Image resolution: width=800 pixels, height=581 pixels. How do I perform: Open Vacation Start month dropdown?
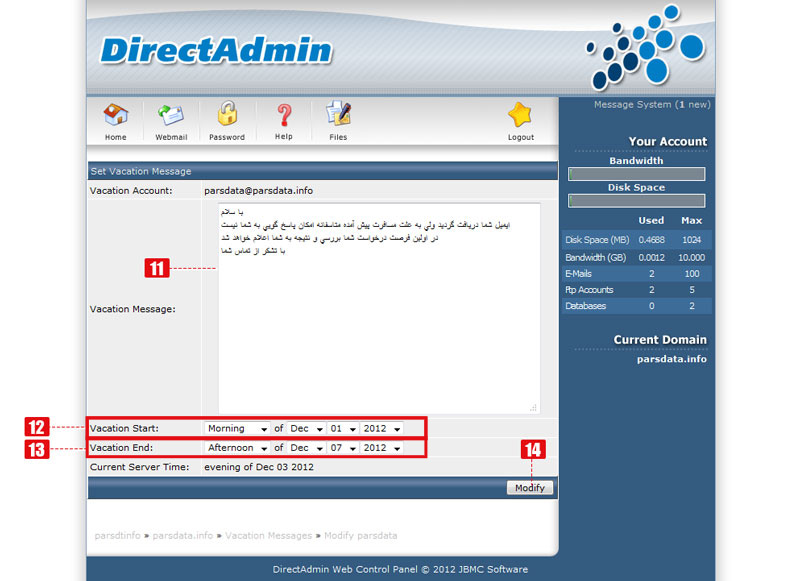point(306,428)
